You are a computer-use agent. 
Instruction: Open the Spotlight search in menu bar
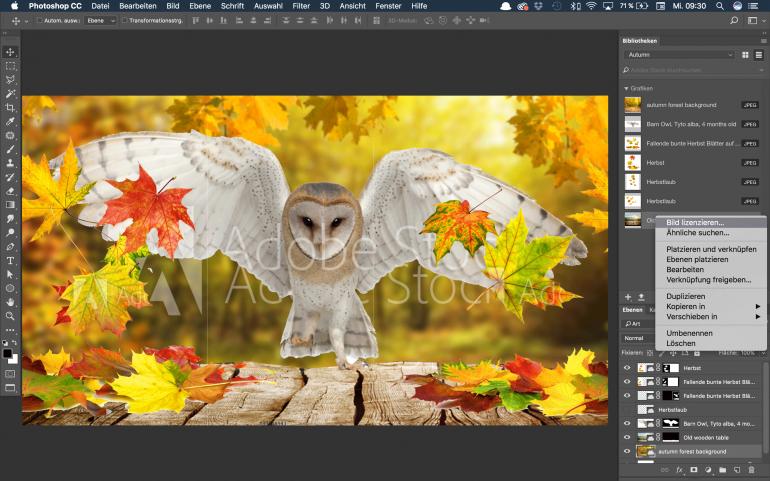click(720, 6)
